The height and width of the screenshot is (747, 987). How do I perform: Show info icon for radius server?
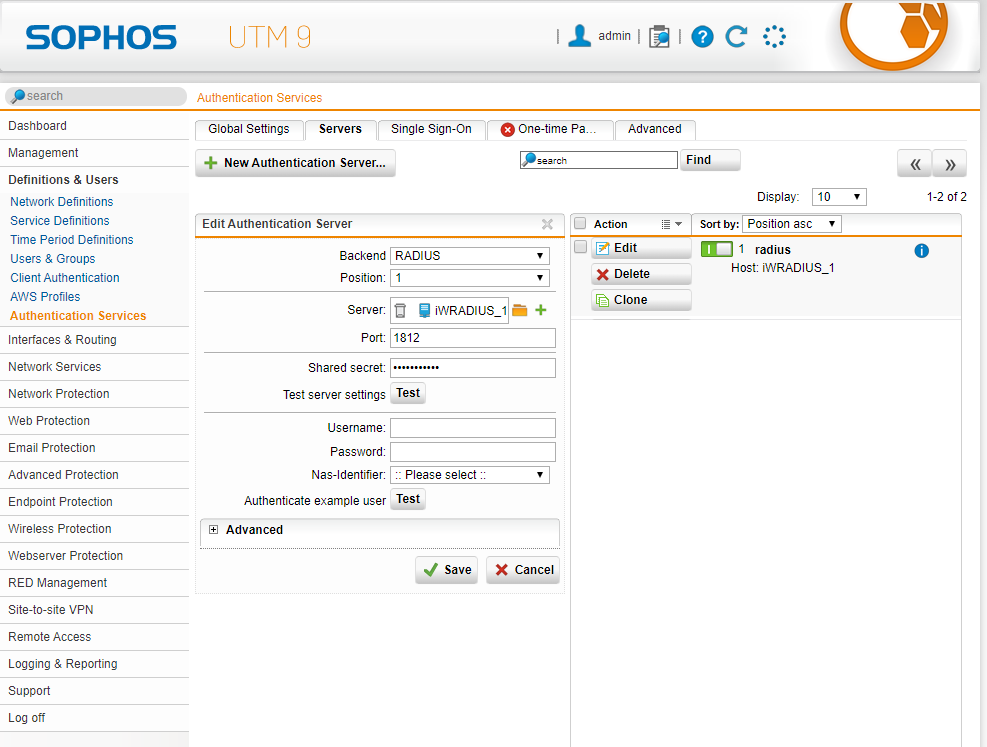[921, 251]
